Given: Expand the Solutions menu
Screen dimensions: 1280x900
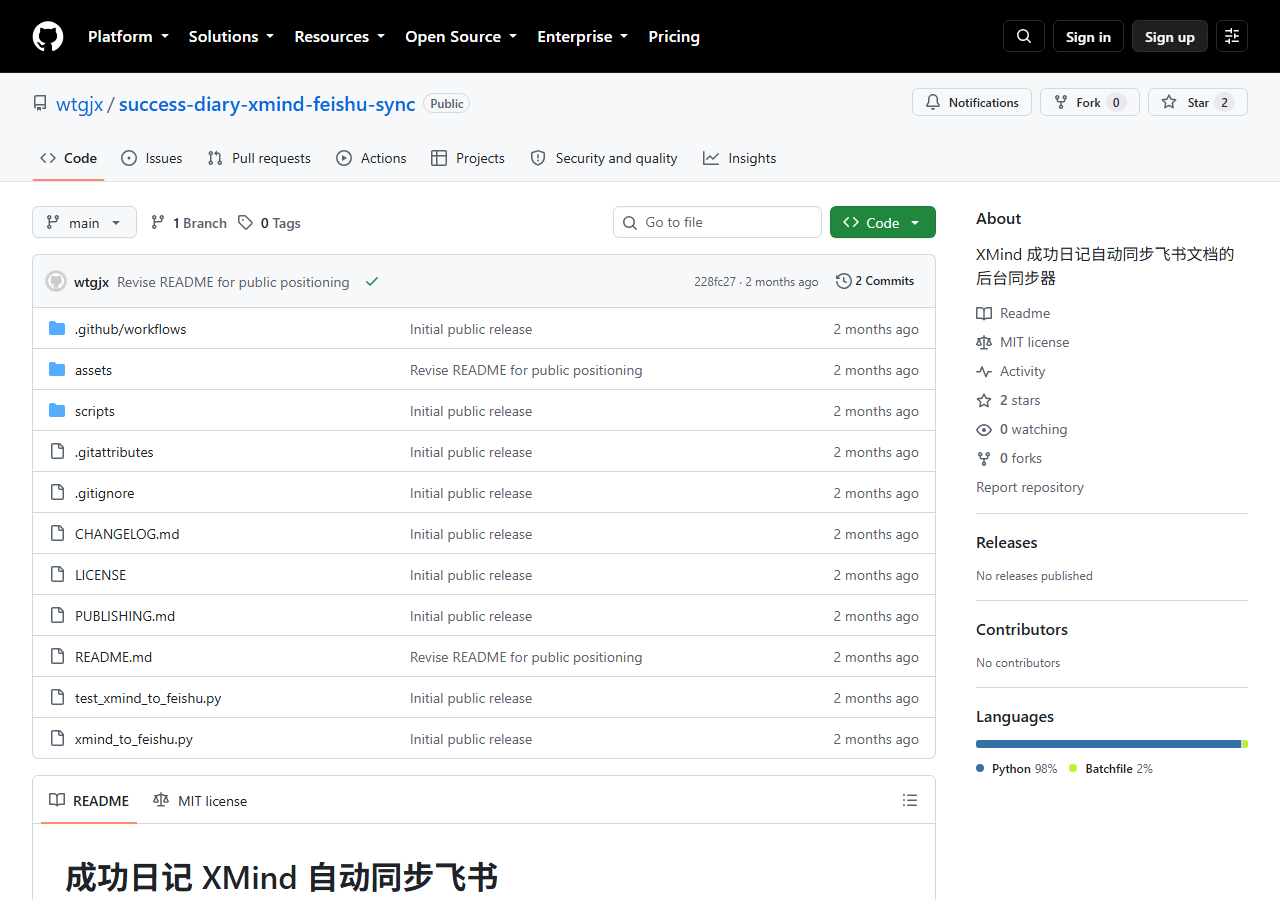Looking at the screenshot, I should coord(231,36).
